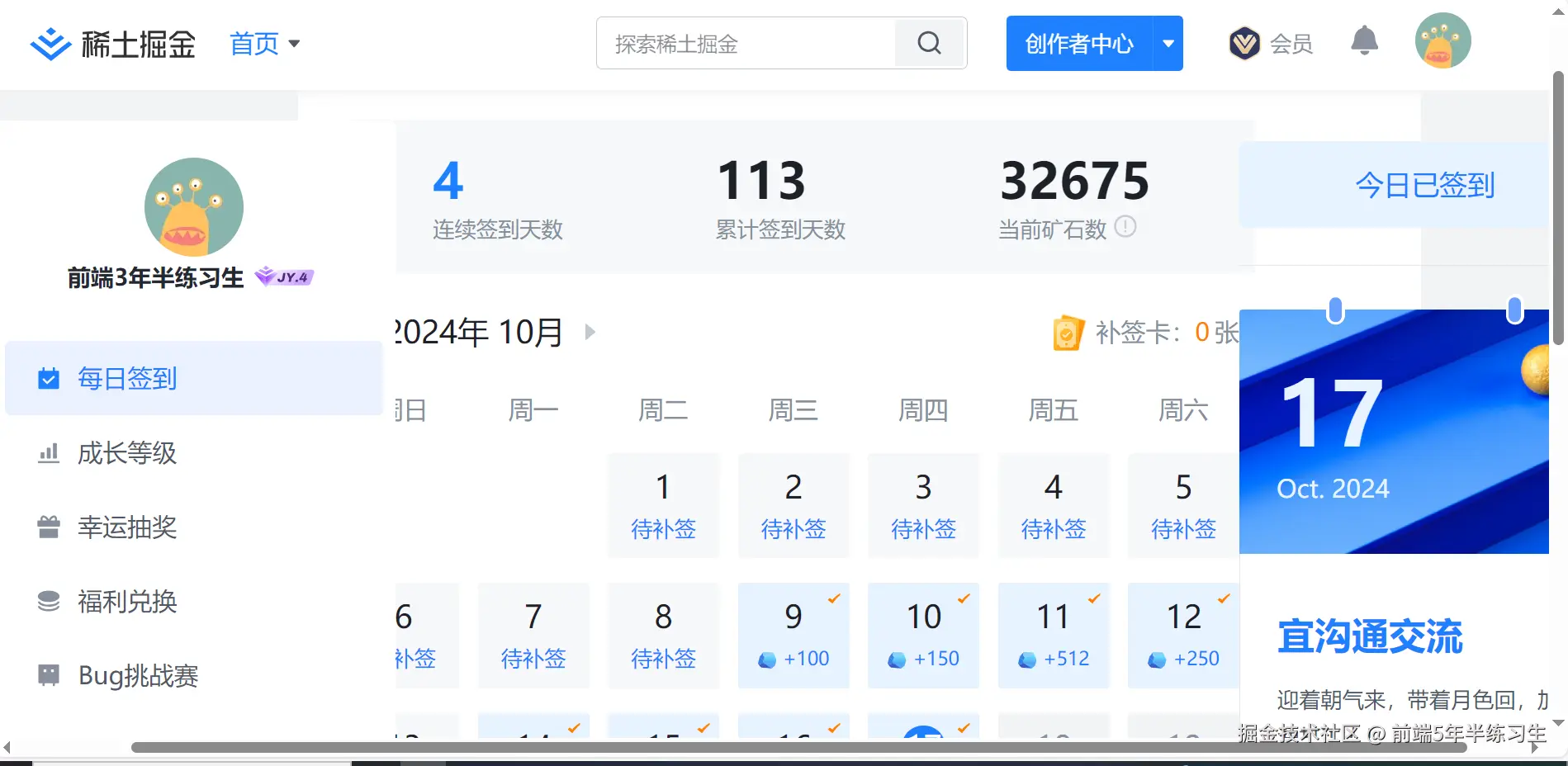This screenshot has width=1568, height=766.
Task: Click the 成长等级 chart icon
Action: [x=48, y=452]
